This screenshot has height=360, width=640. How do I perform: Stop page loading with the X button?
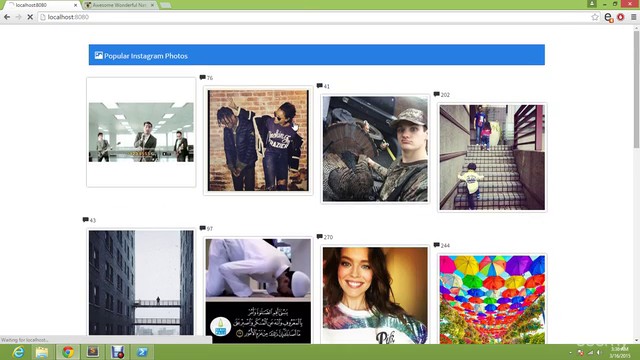point(30,17)
